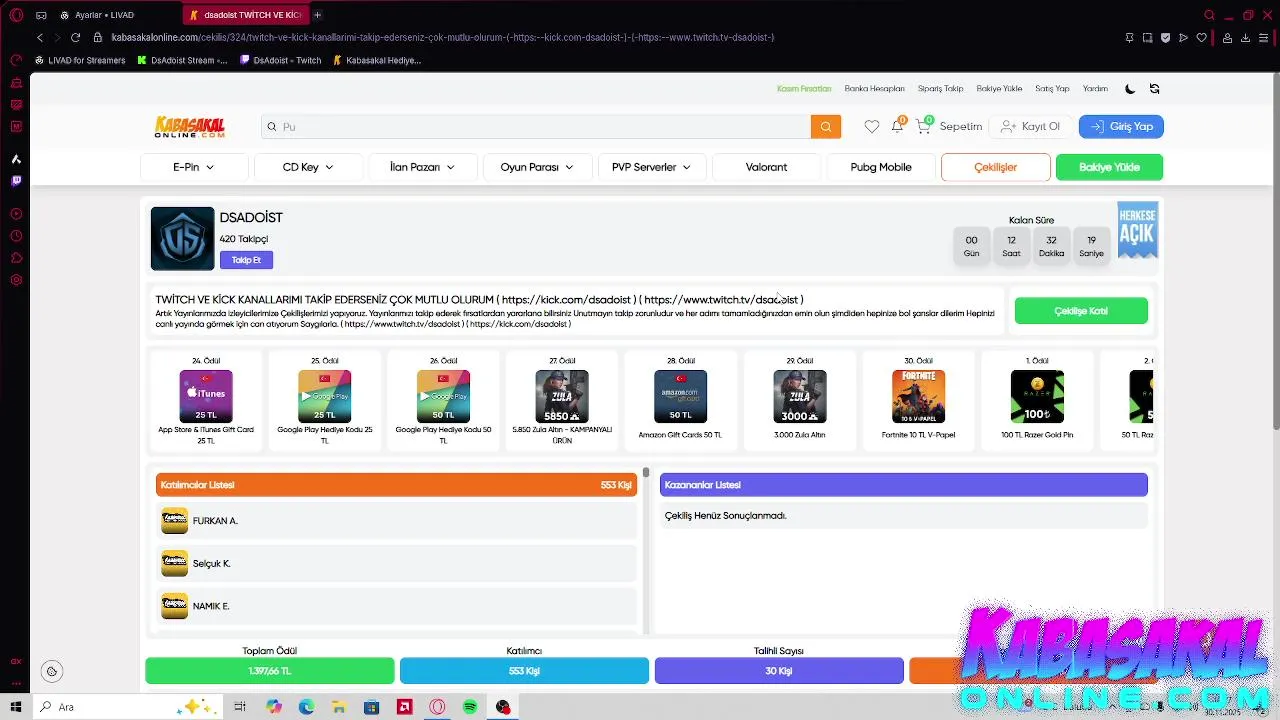Click the Çekilişe Katıl button
Viewport: 1280px width, 720px height.
[1081, 311]
